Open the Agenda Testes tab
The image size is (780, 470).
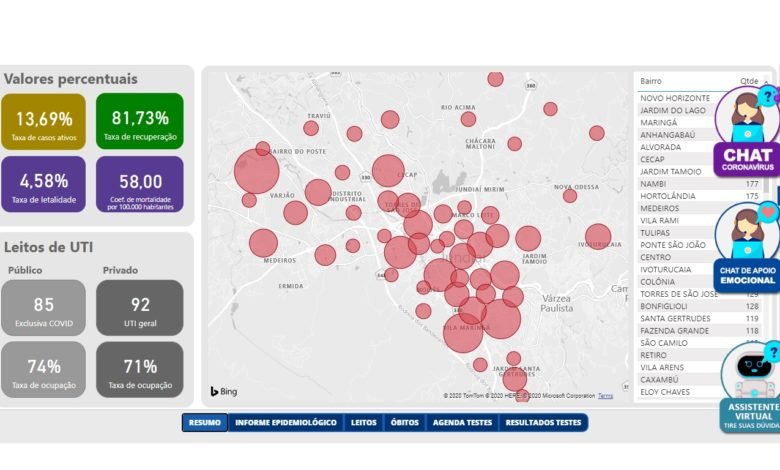(462, 423)
